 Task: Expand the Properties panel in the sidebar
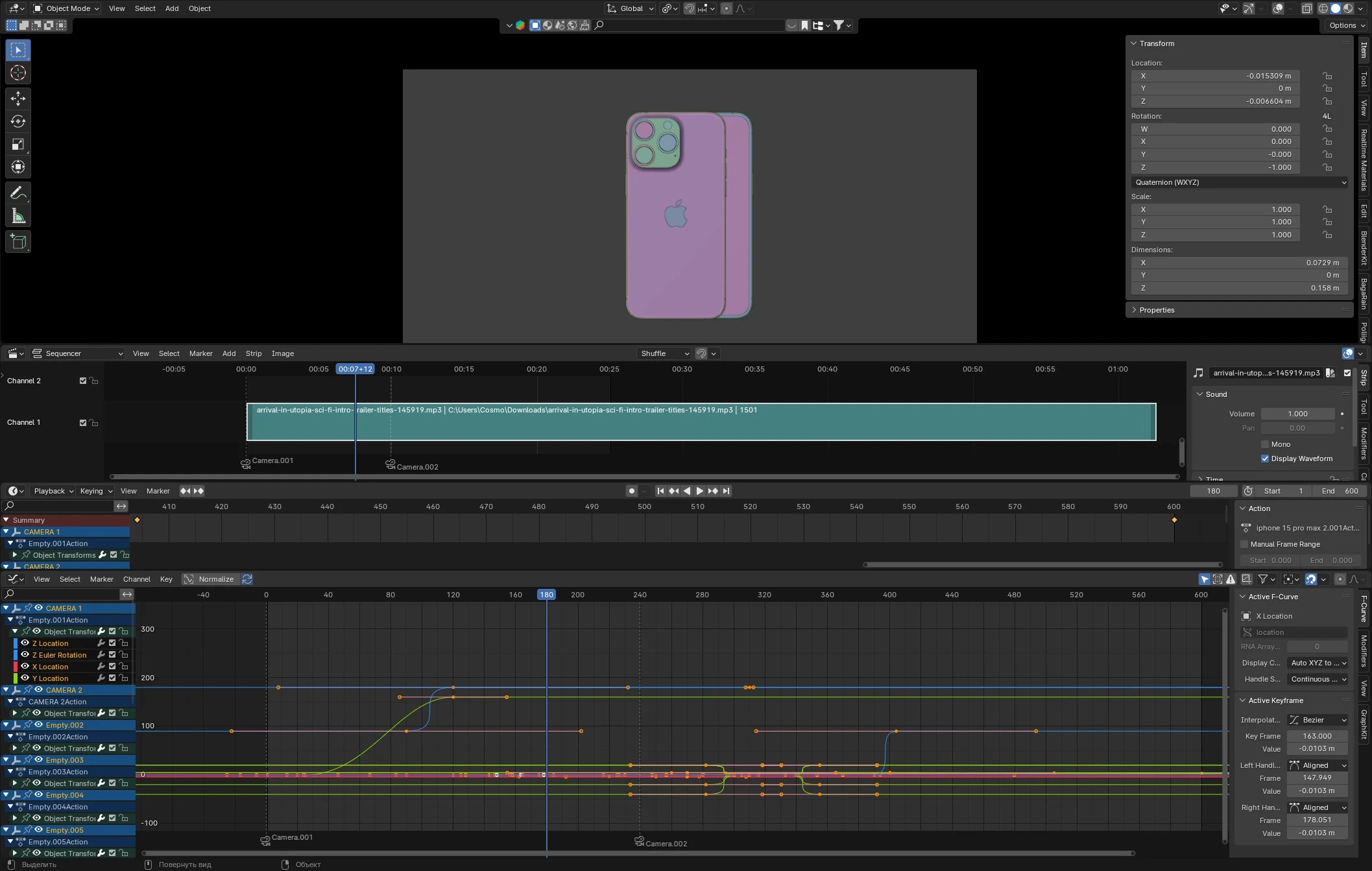click(x=1157, y=310)
